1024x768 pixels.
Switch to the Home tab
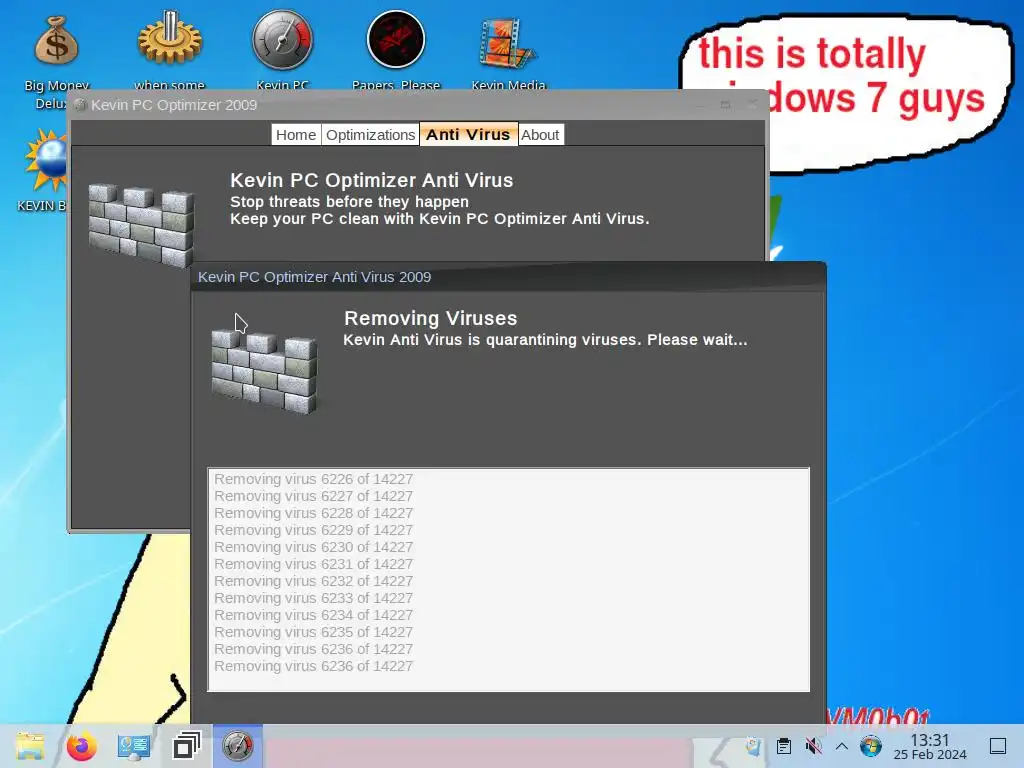[x=296, y=135]
